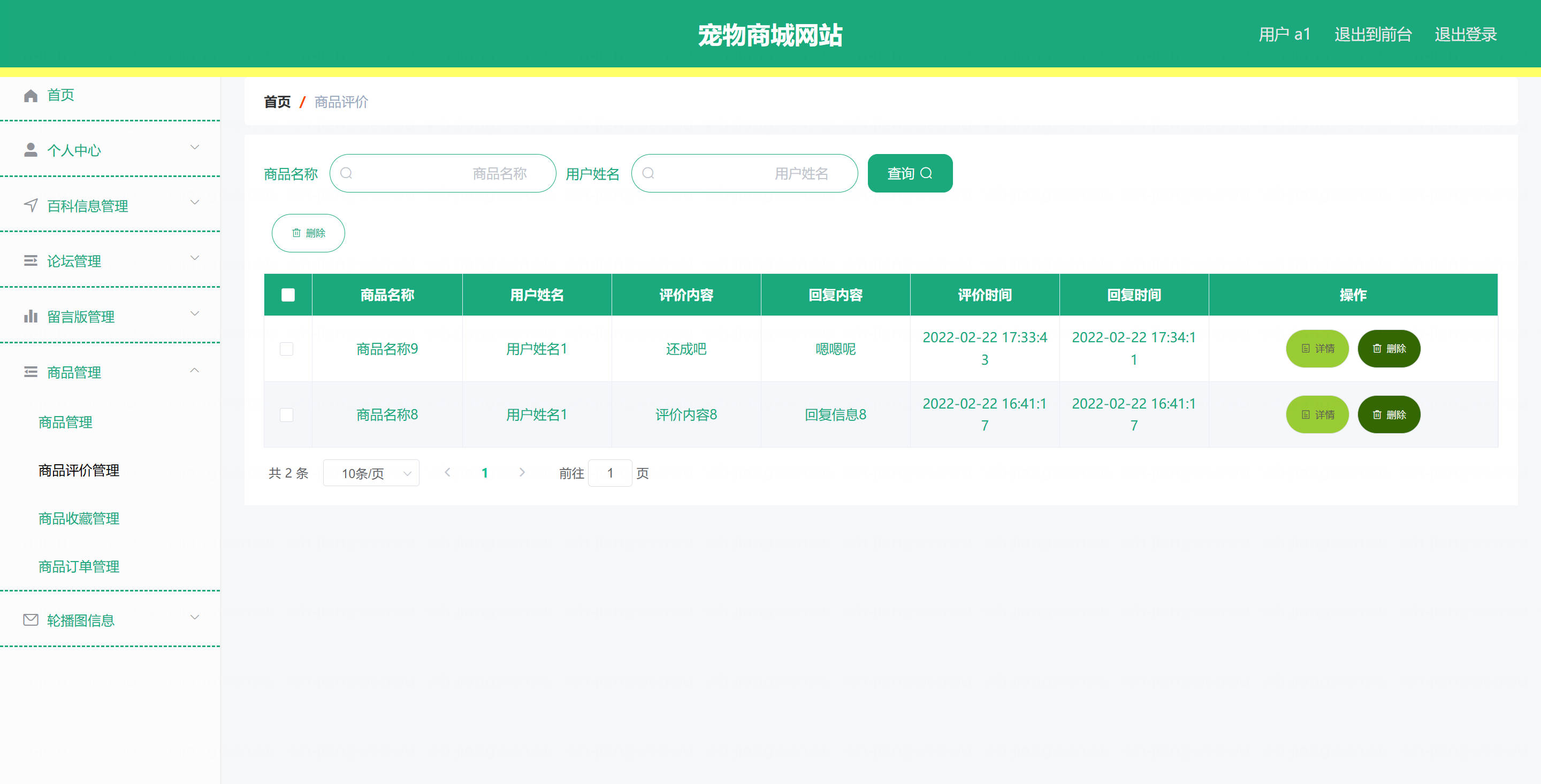The width and height of the screenshot is (1541, 784).
Task: Collapse the 商品管理 menu chevron
Action: [194, 371]
